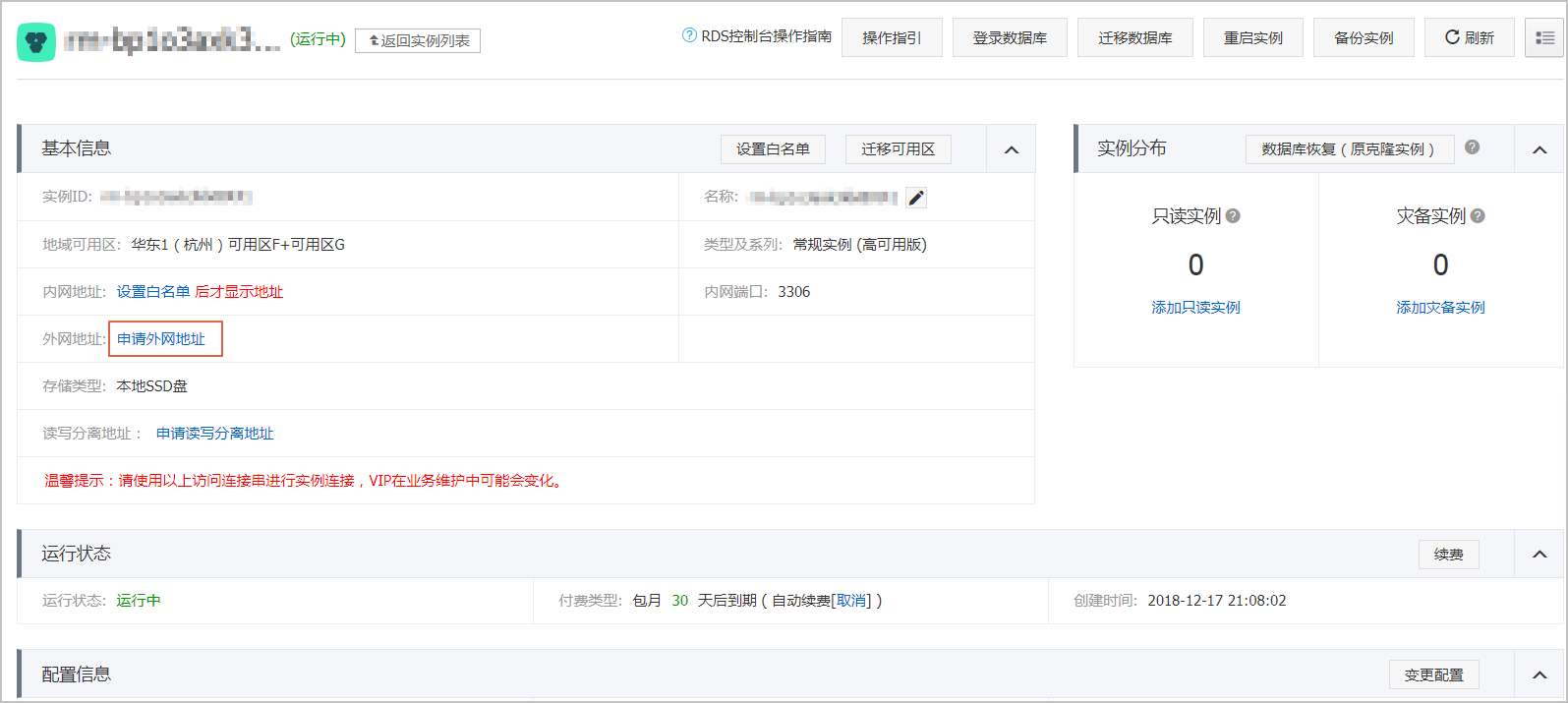Click 取消 link for auto-renewal

click(850, 601)
